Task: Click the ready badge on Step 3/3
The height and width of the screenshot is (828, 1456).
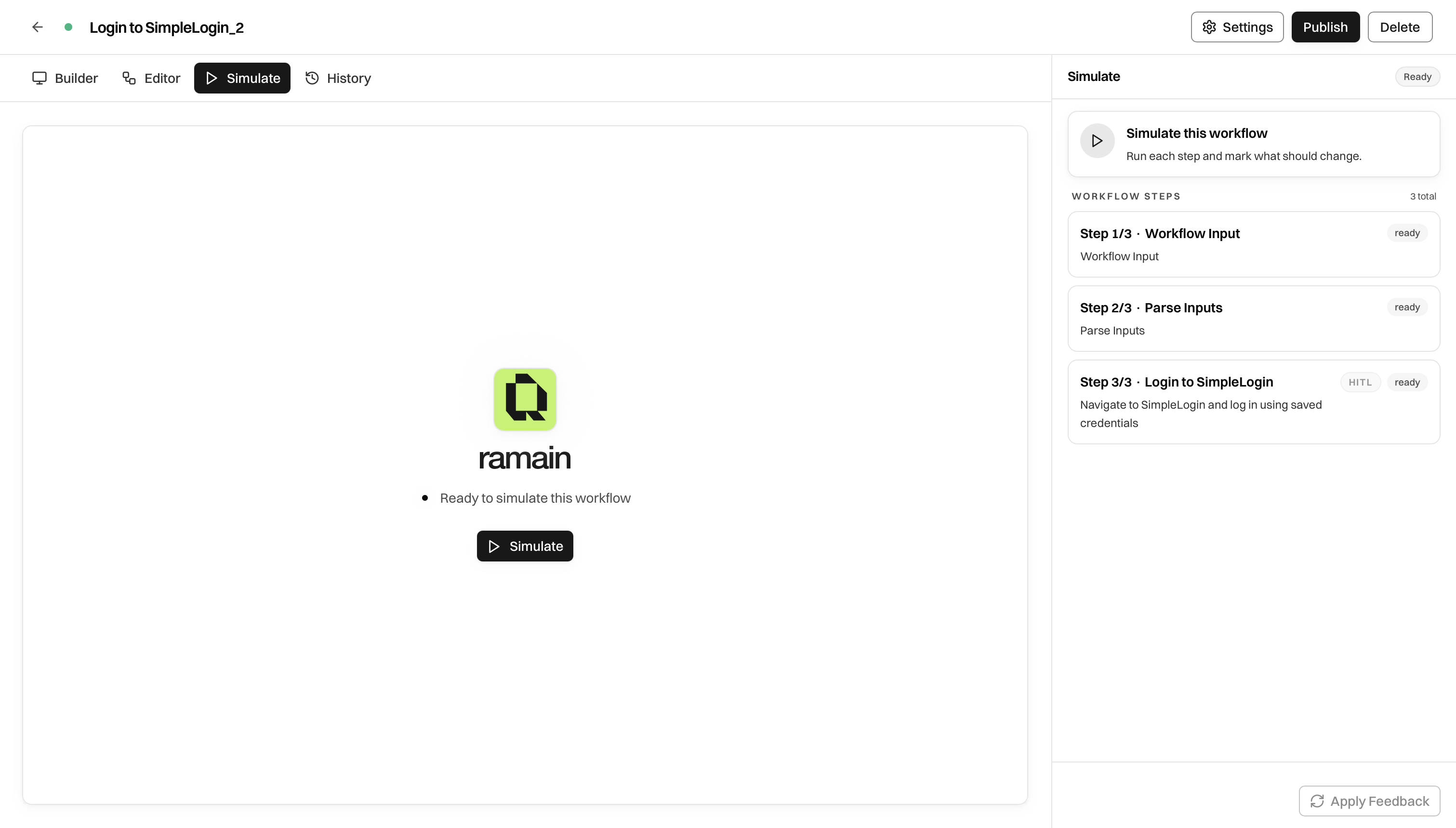Action: 1407,382
